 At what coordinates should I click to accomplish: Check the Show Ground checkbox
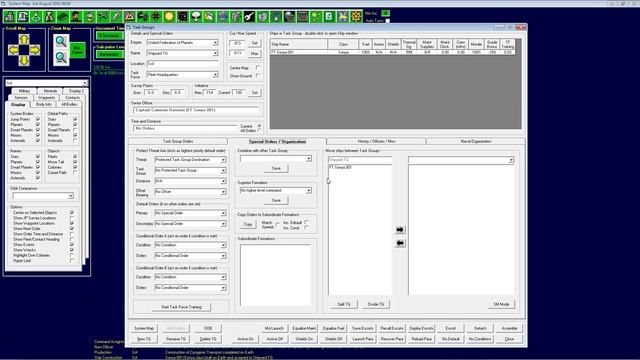coord(258,76)
